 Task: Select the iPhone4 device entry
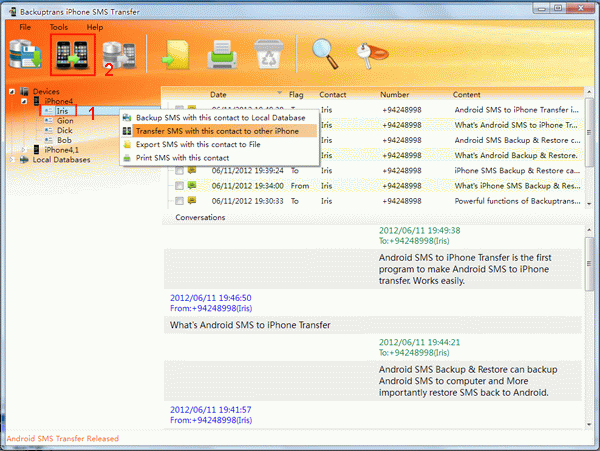point(59,101)
